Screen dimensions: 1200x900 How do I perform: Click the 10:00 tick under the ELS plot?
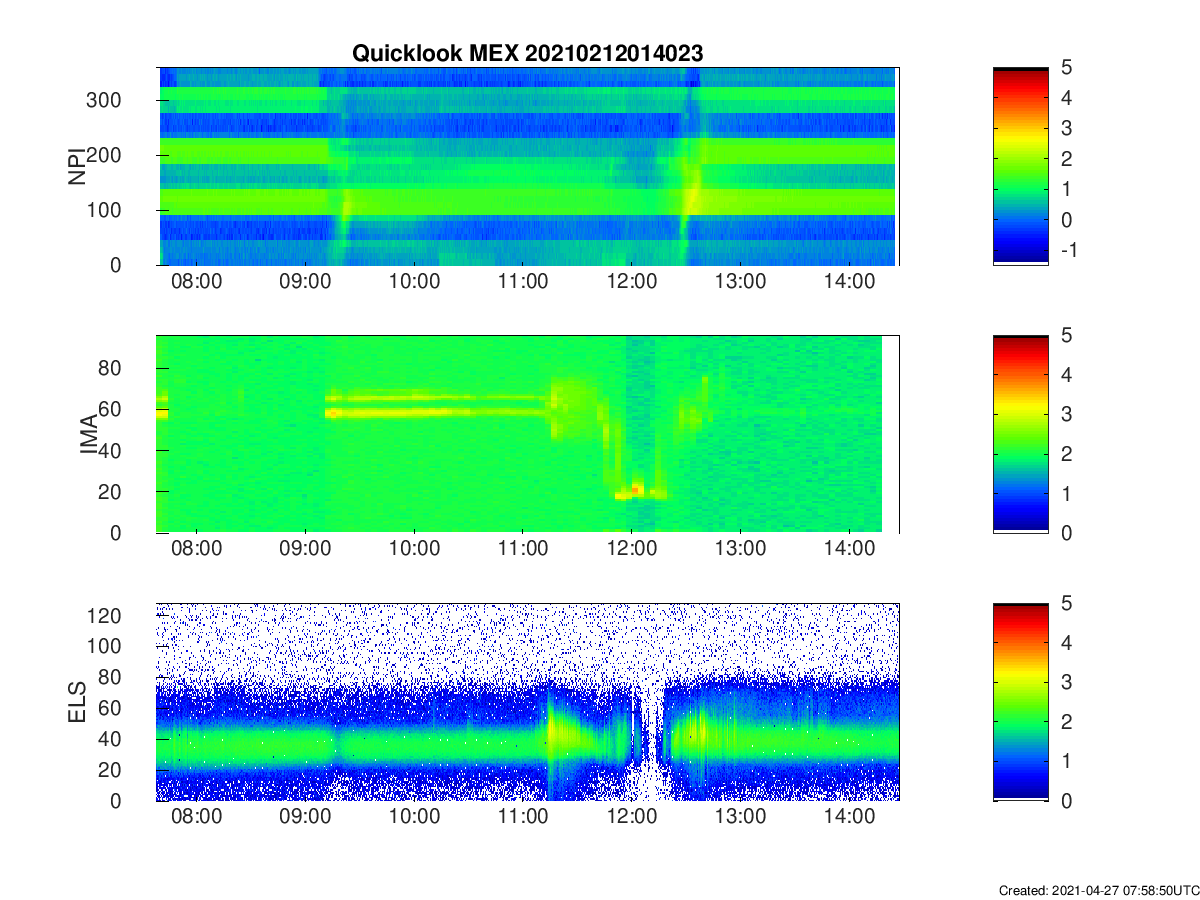tap(414, 817)
